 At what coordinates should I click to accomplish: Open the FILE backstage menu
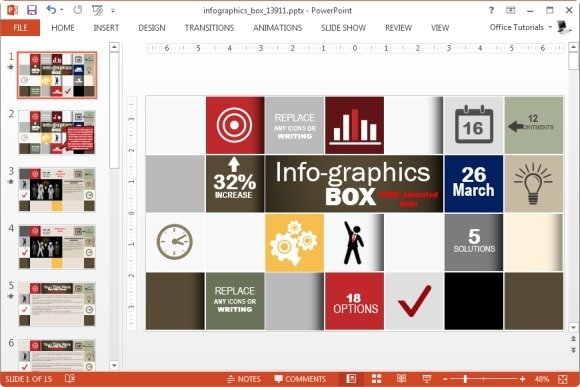pyautogui.click(x=20, y=28)
